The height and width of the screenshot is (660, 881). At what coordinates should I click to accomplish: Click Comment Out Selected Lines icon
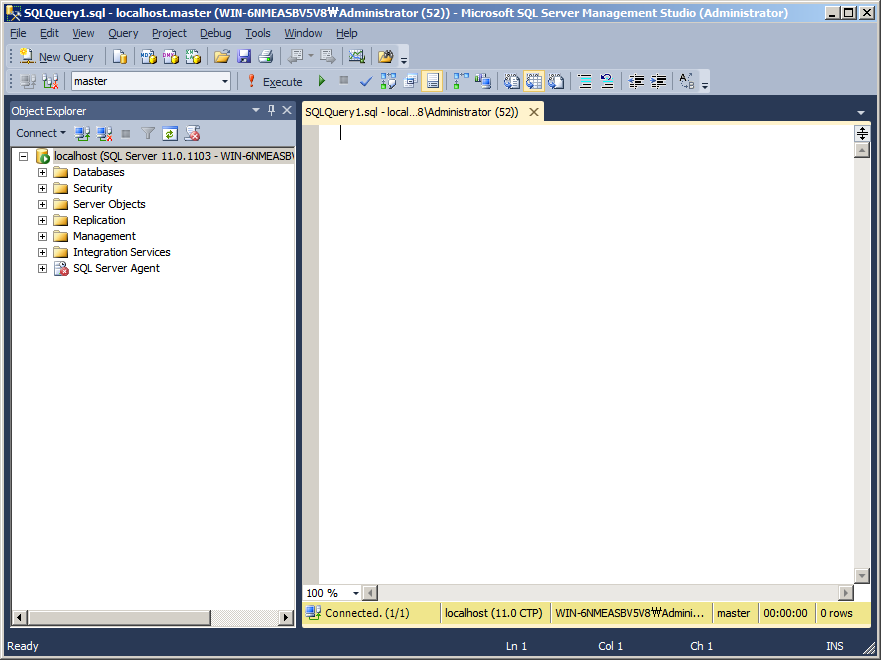tap(585, 81)
